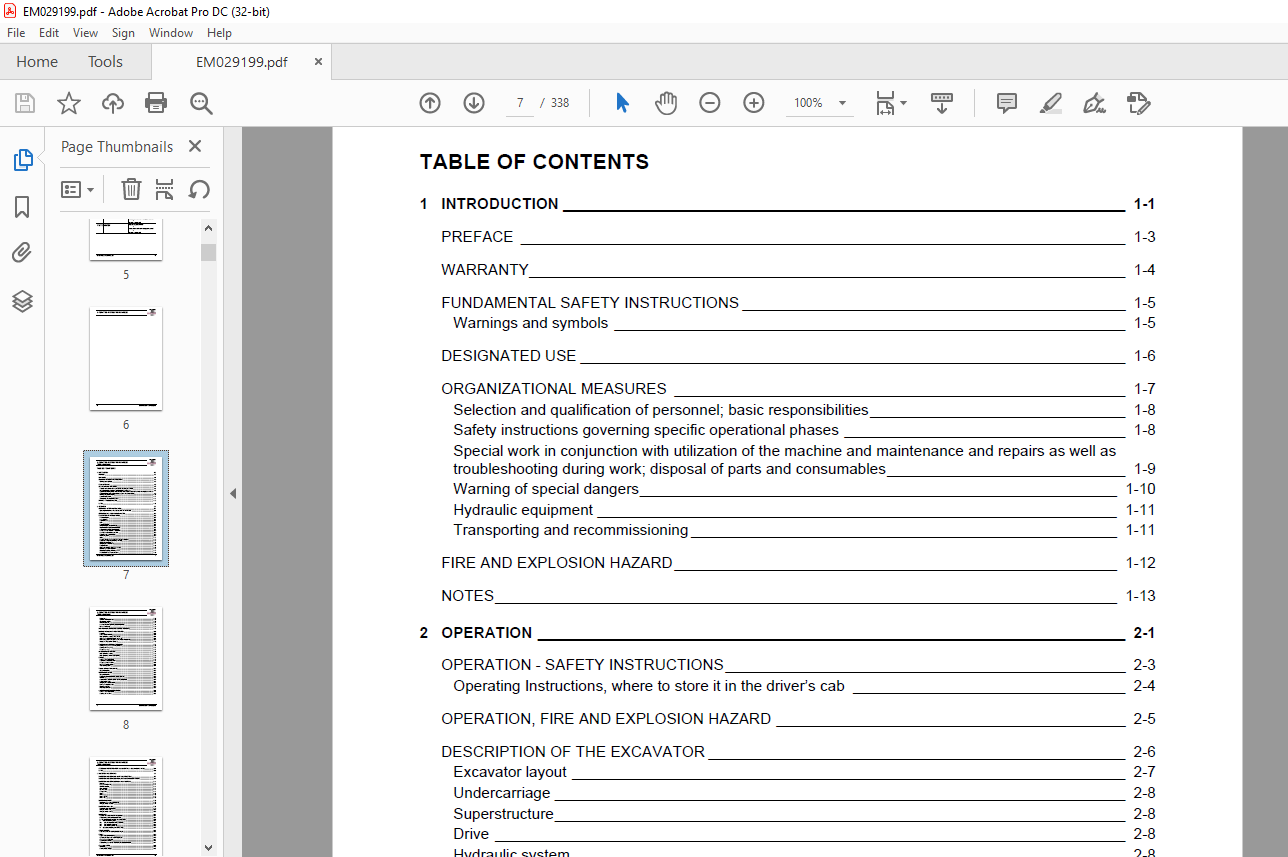Click 'Excavator layout' contents line
Viewport: 1288px width, 857px height.
pyautogui.click(x=804, y=772)
